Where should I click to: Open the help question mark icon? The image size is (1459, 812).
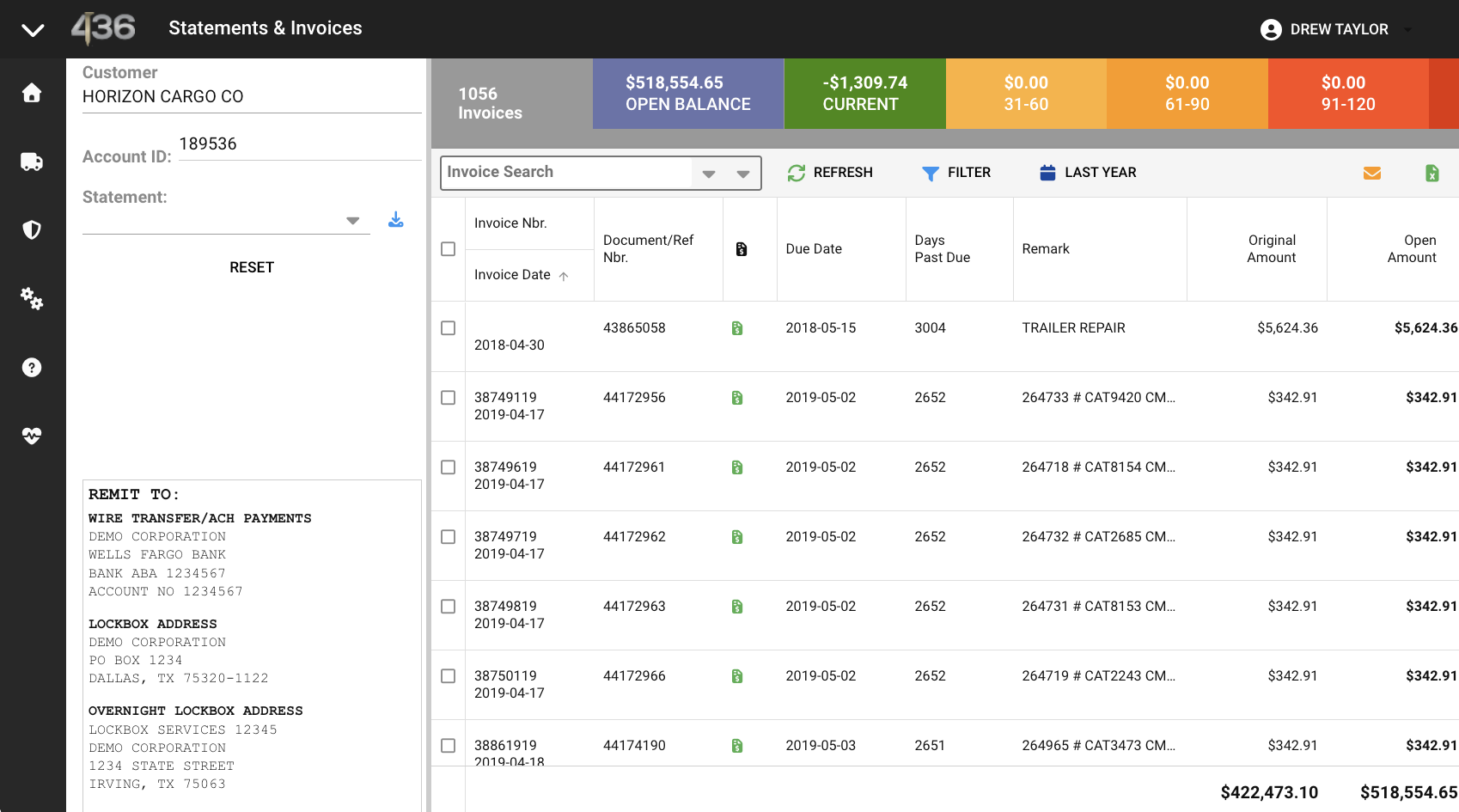[32, 368]
